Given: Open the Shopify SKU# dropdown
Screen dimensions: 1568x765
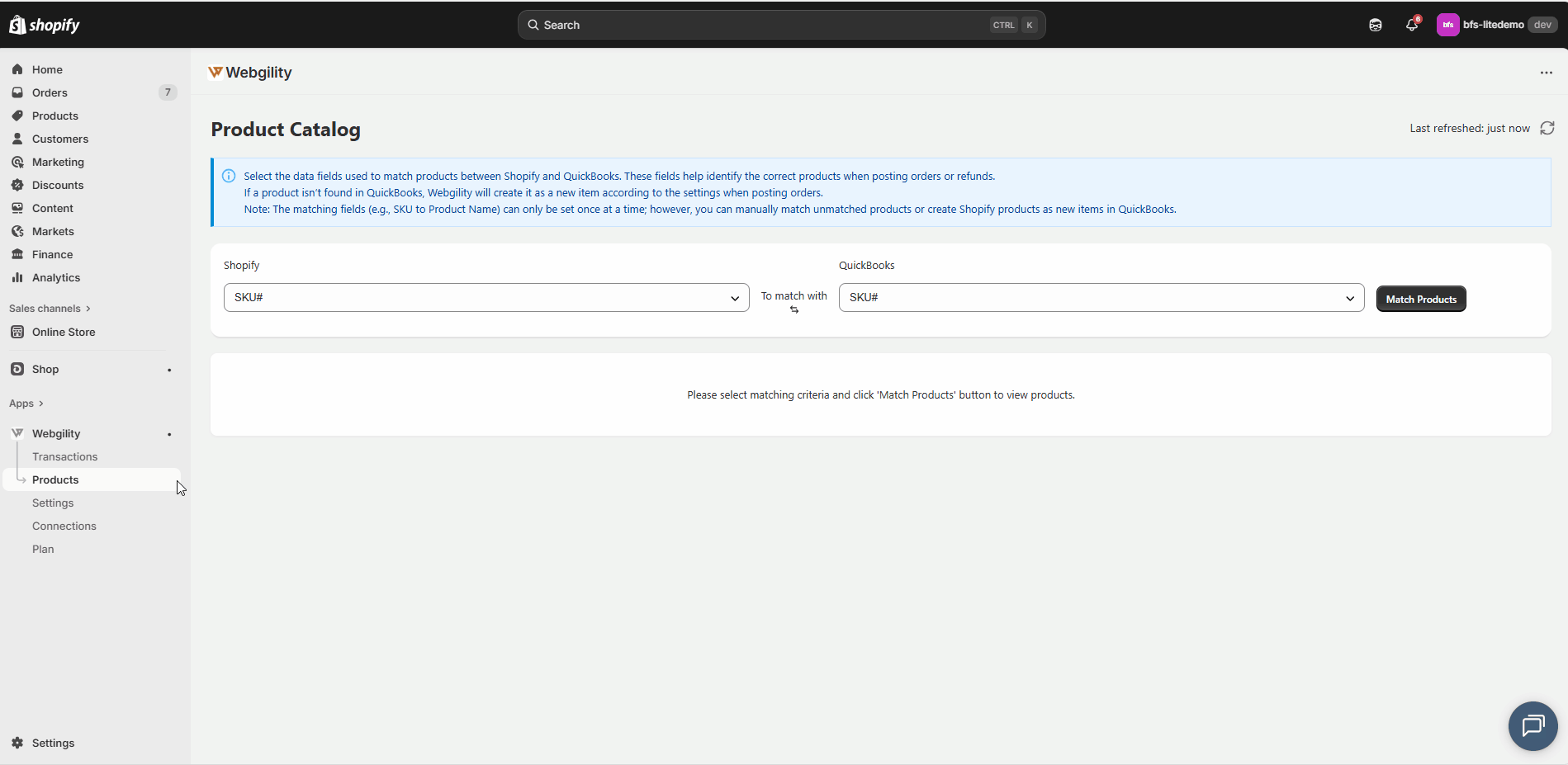Looking at the screenshot, I should click(486, 297).
